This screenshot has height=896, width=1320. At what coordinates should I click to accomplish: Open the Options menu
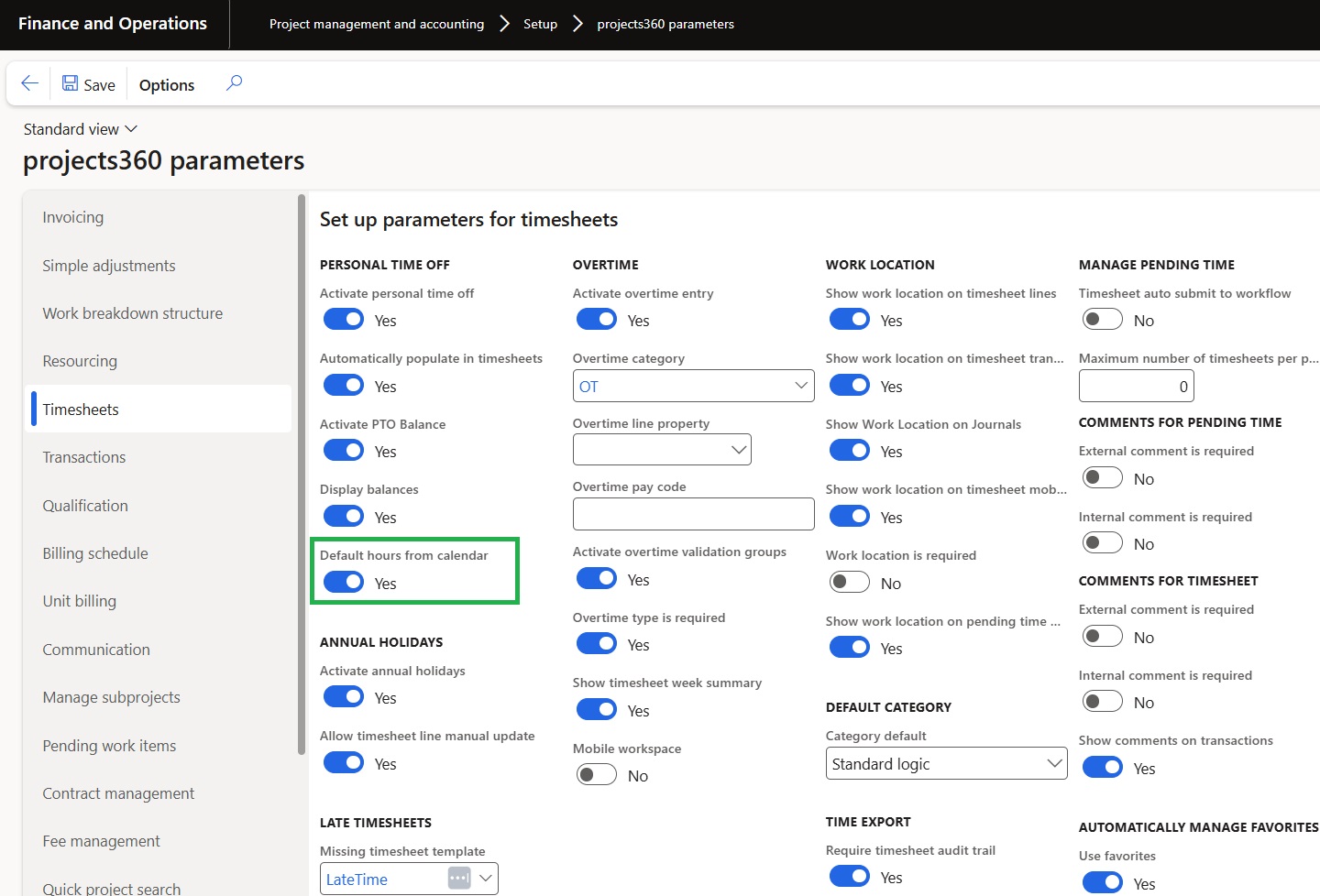pos(167,85)
